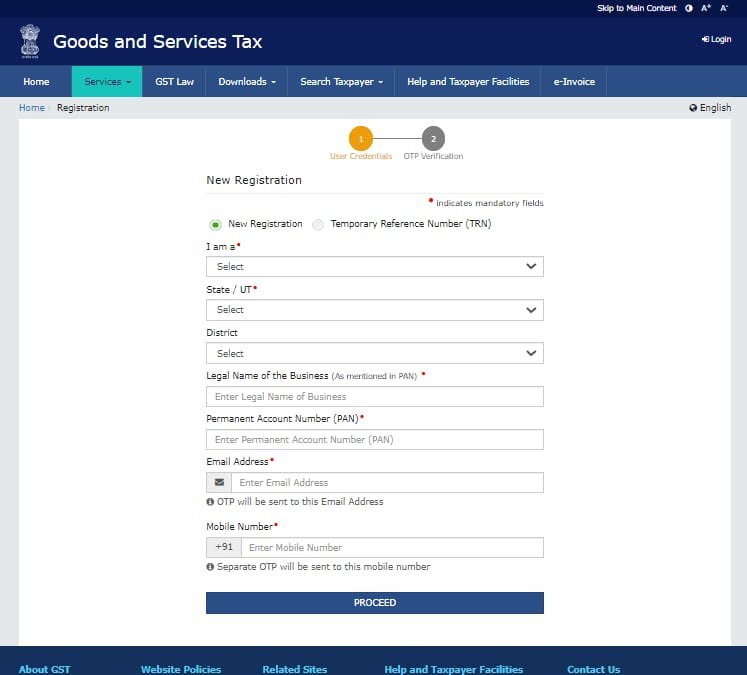Click the PROCEED button
Screen dimensions: 747x675
pos(374,603)
